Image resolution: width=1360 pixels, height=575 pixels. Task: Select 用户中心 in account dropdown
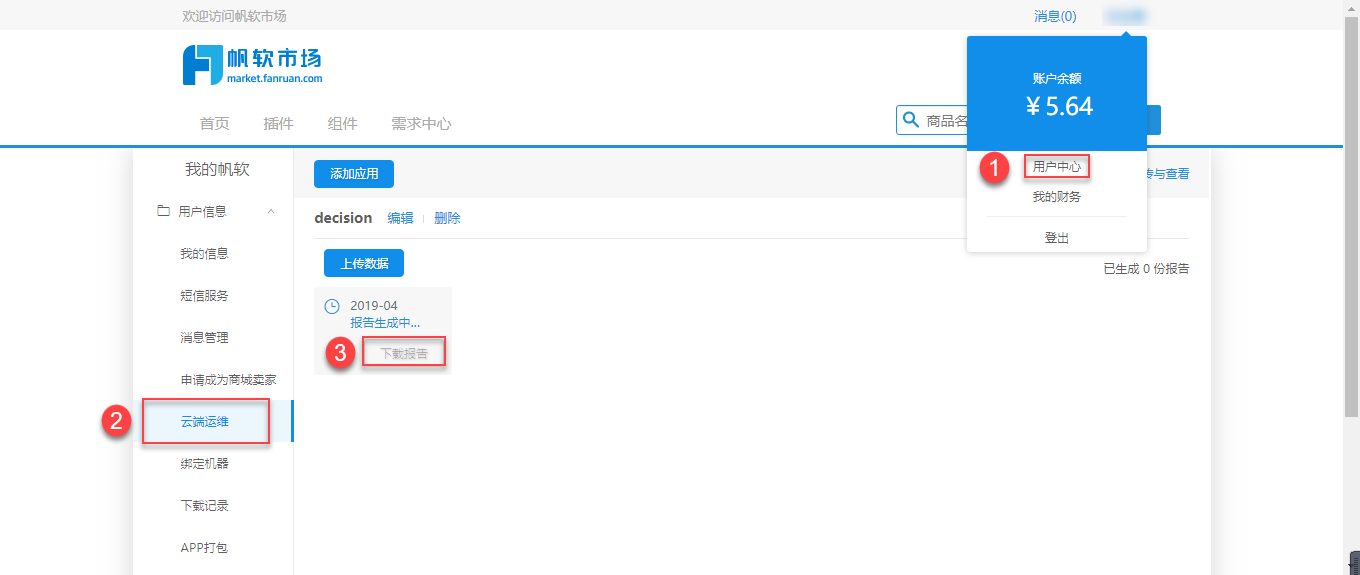tap(1057, 167)
